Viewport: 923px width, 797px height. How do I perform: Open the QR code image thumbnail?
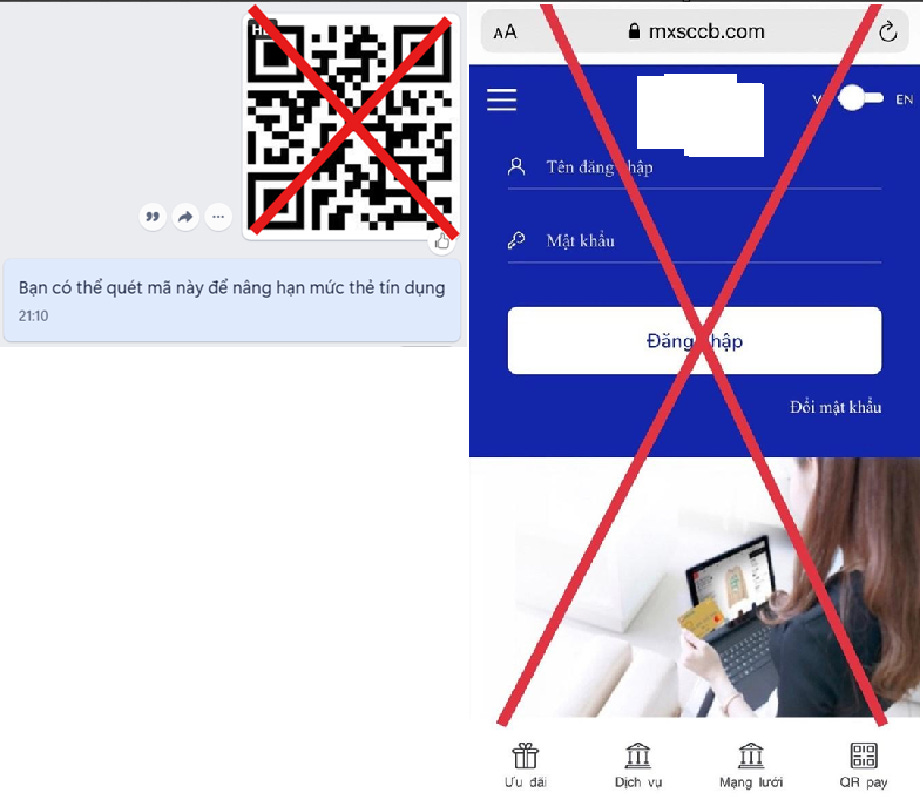351,126
